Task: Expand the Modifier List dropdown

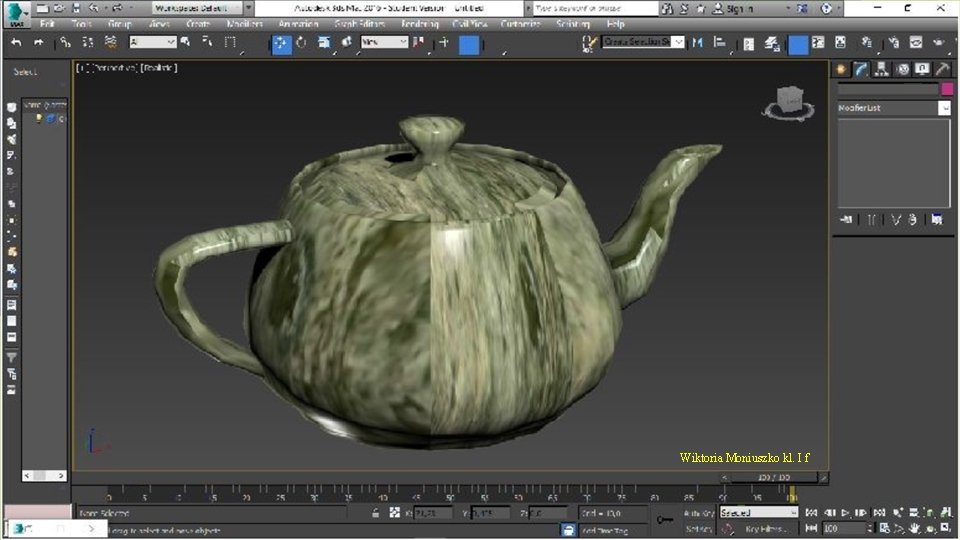Action: click(944, 108)
